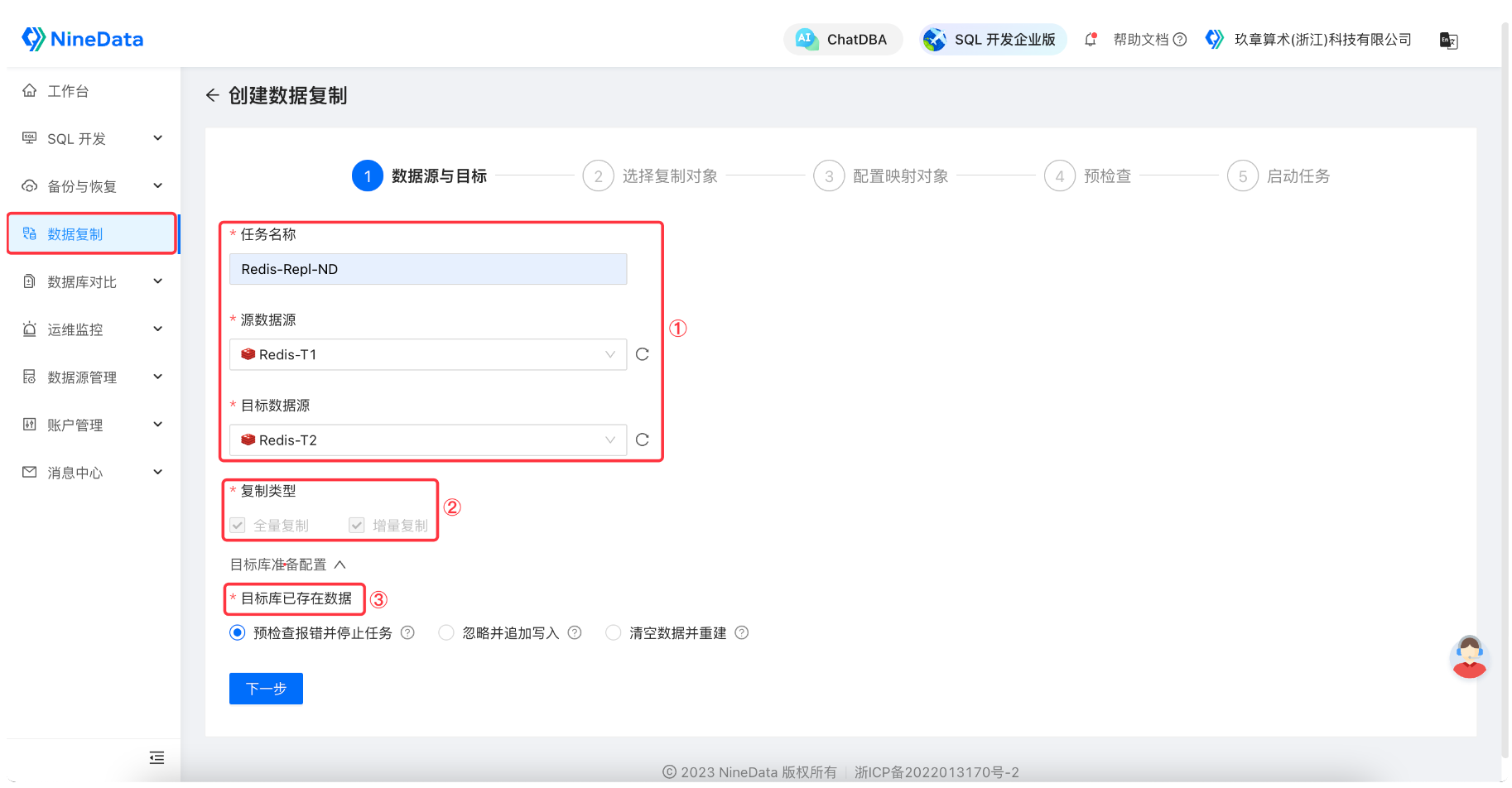1512x788 pixels.
Task: Select 清空数据并重建 radio option
Action: click(x=614, y=632)
